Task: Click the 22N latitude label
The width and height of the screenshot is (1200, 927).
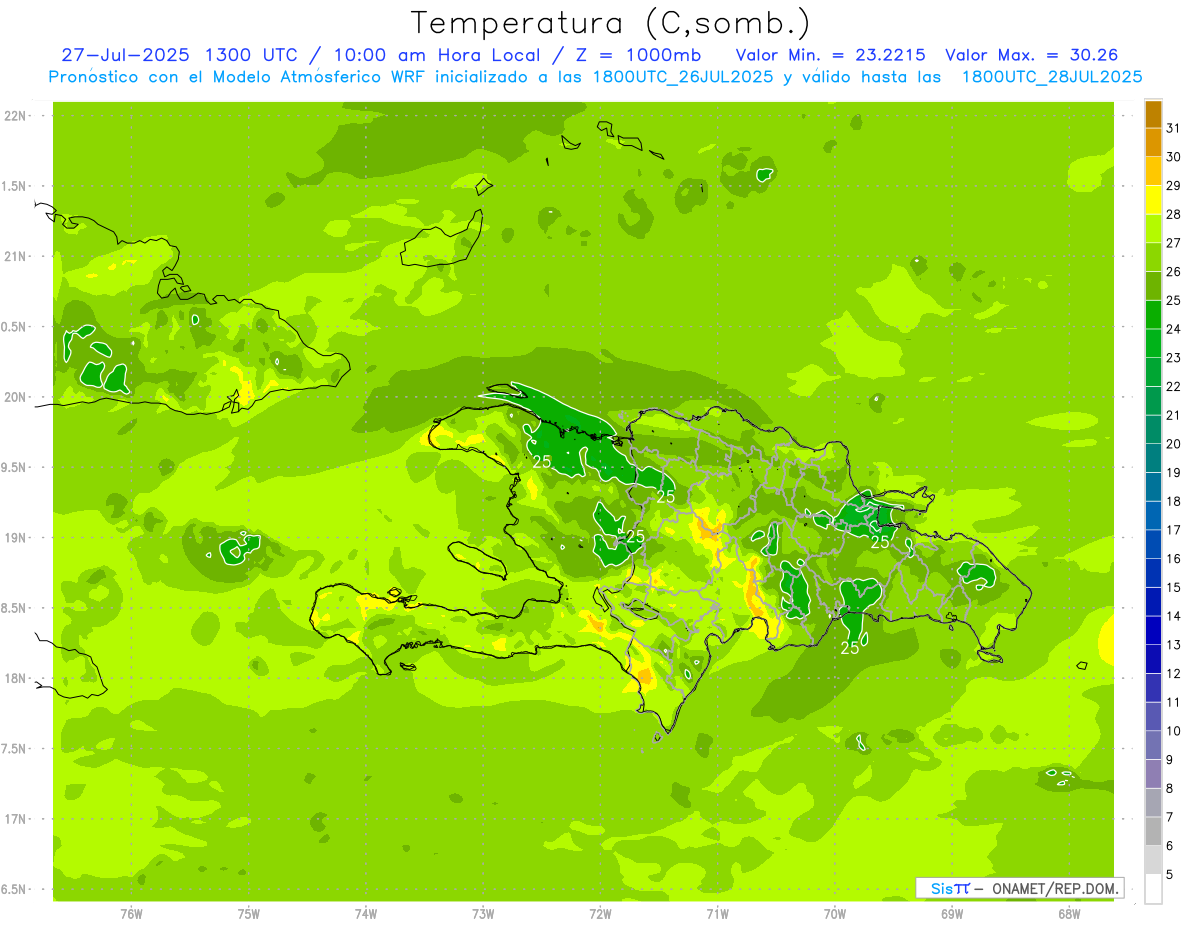Action: 16,116
